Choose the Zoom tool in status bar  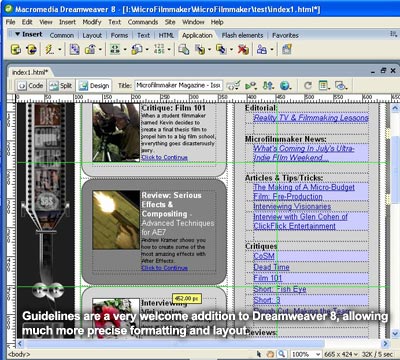click(x=282, y=354)
